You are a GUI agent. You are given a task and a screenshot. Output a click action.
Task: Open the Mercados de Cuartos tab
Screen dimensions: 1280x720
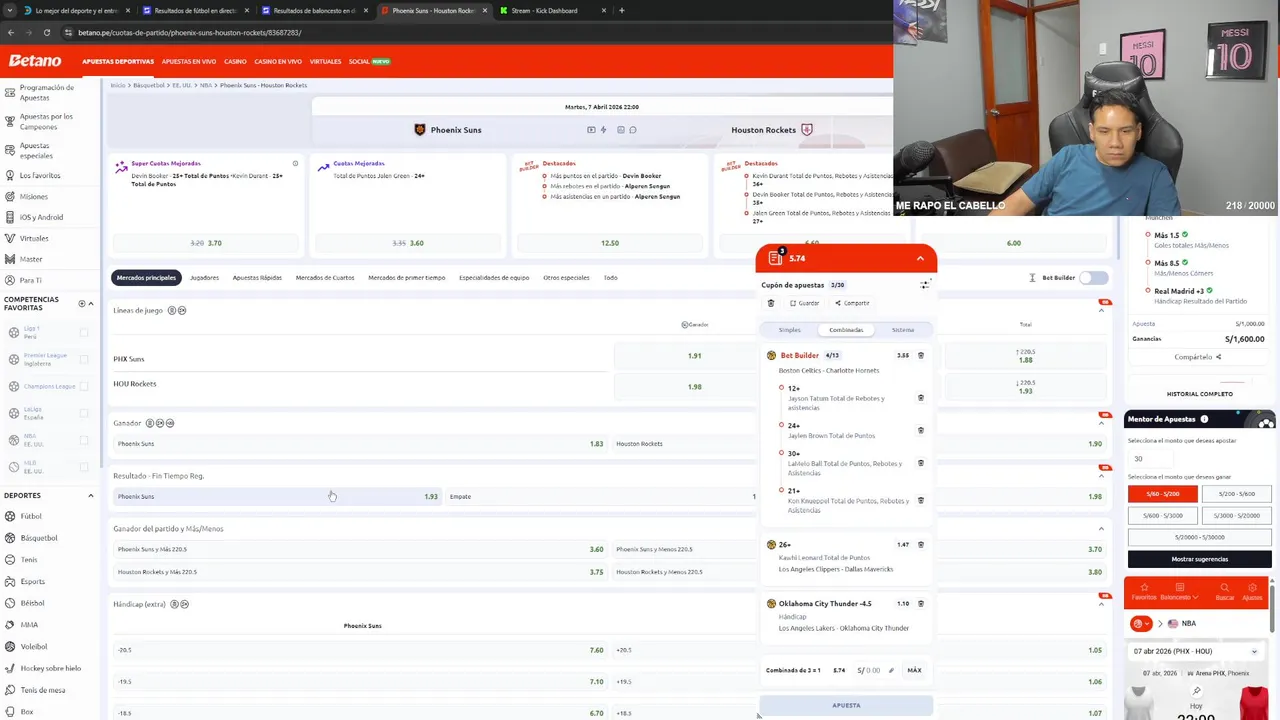point(325,278)
